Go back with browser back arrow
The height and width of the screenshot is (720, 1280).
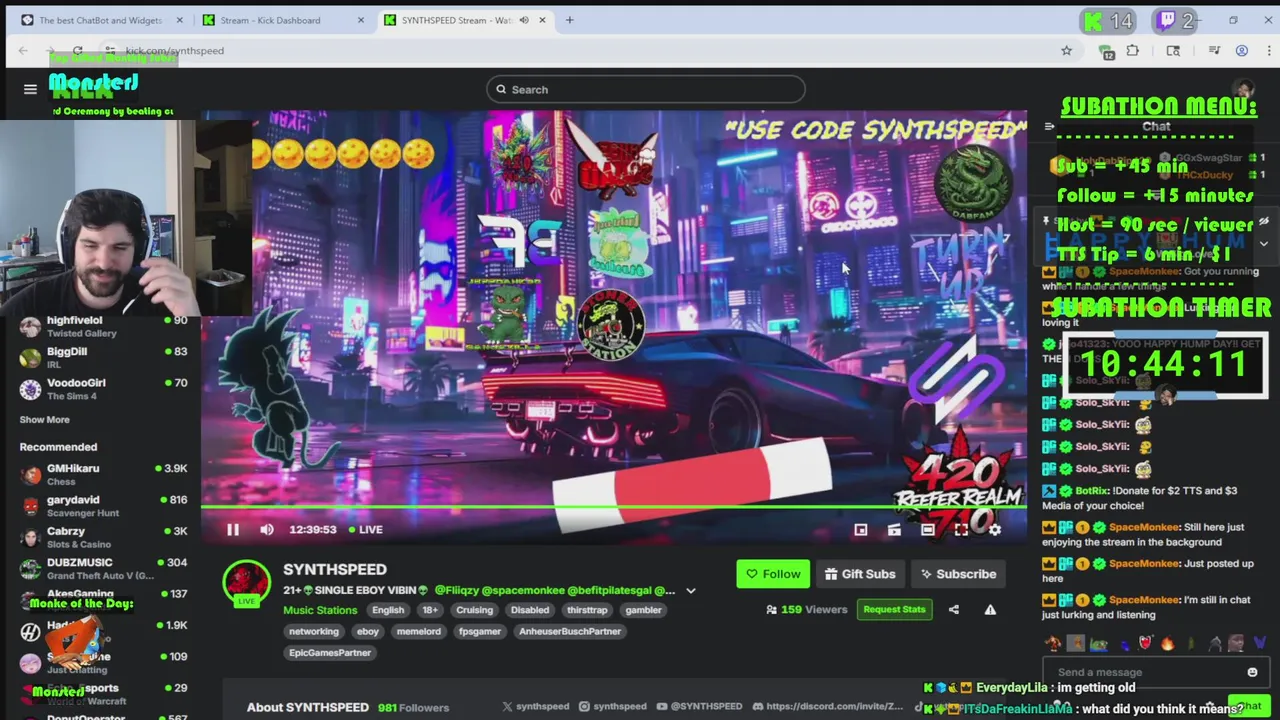(23, 50)
